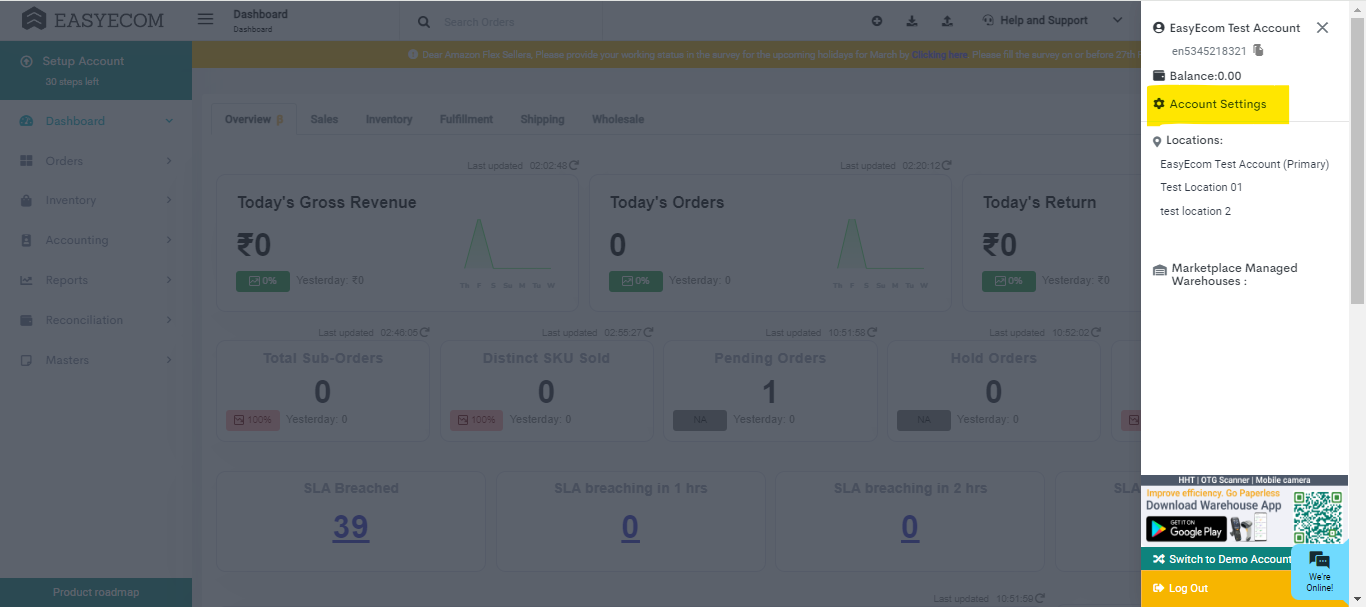Select test location 2

point(1195,211)
